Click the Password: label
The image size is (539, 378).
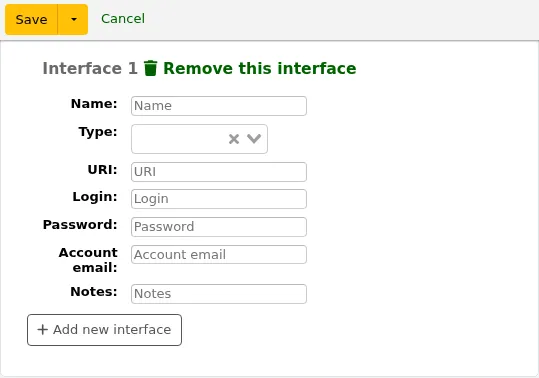point(80,225)
